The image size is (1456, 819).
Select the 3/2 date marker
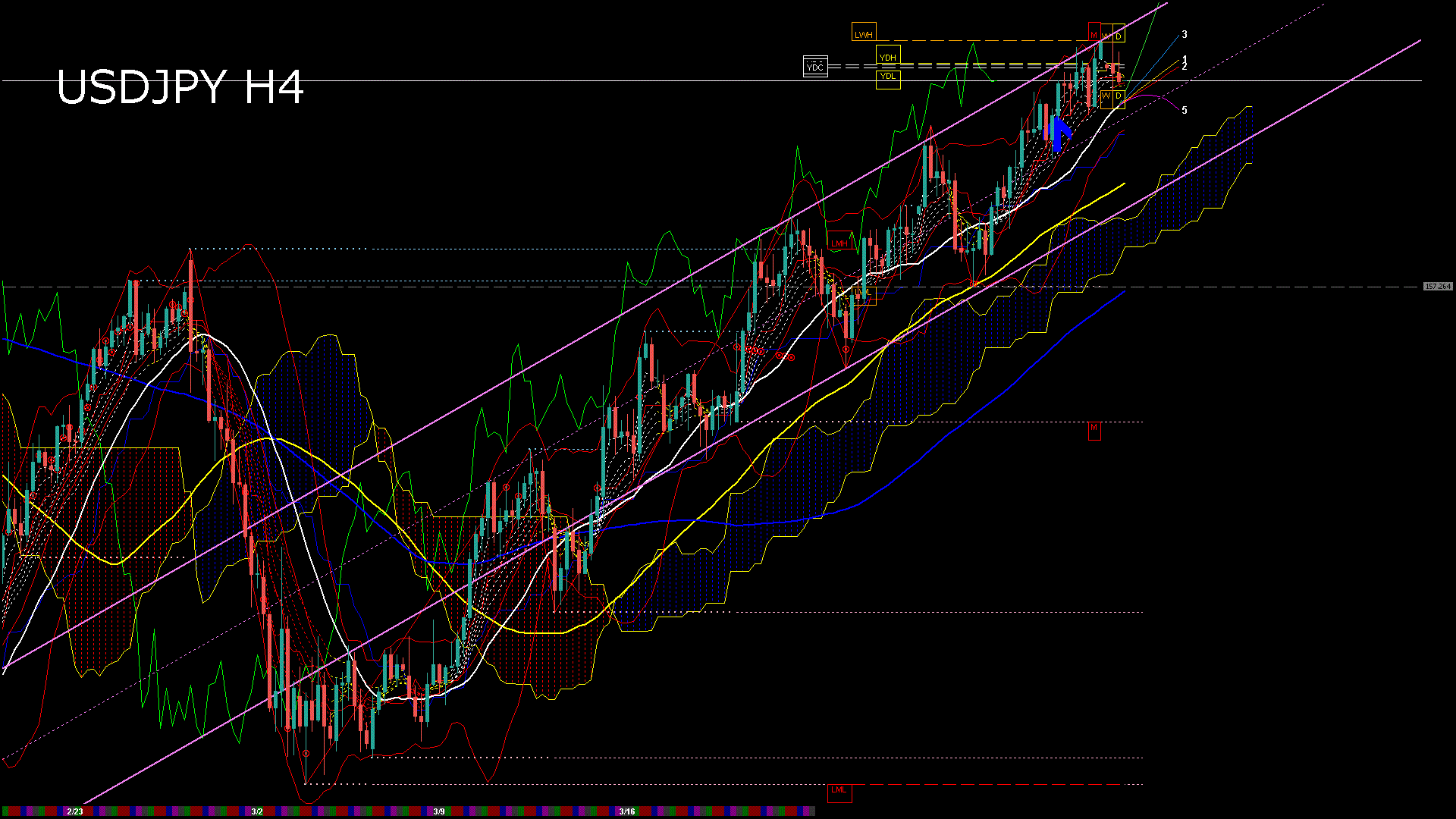coord(257,811)
